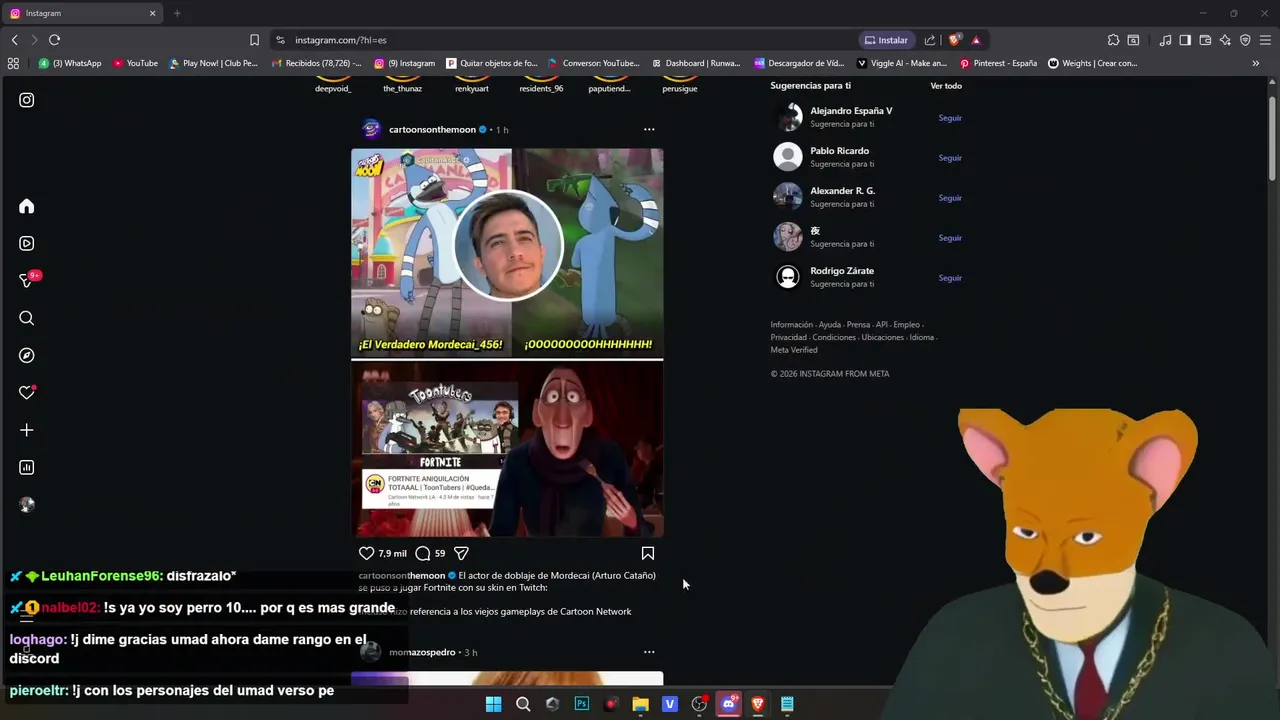Open the Brave Rewards triangle icon
Viewport: 1280px width, 720px height.
976,40
